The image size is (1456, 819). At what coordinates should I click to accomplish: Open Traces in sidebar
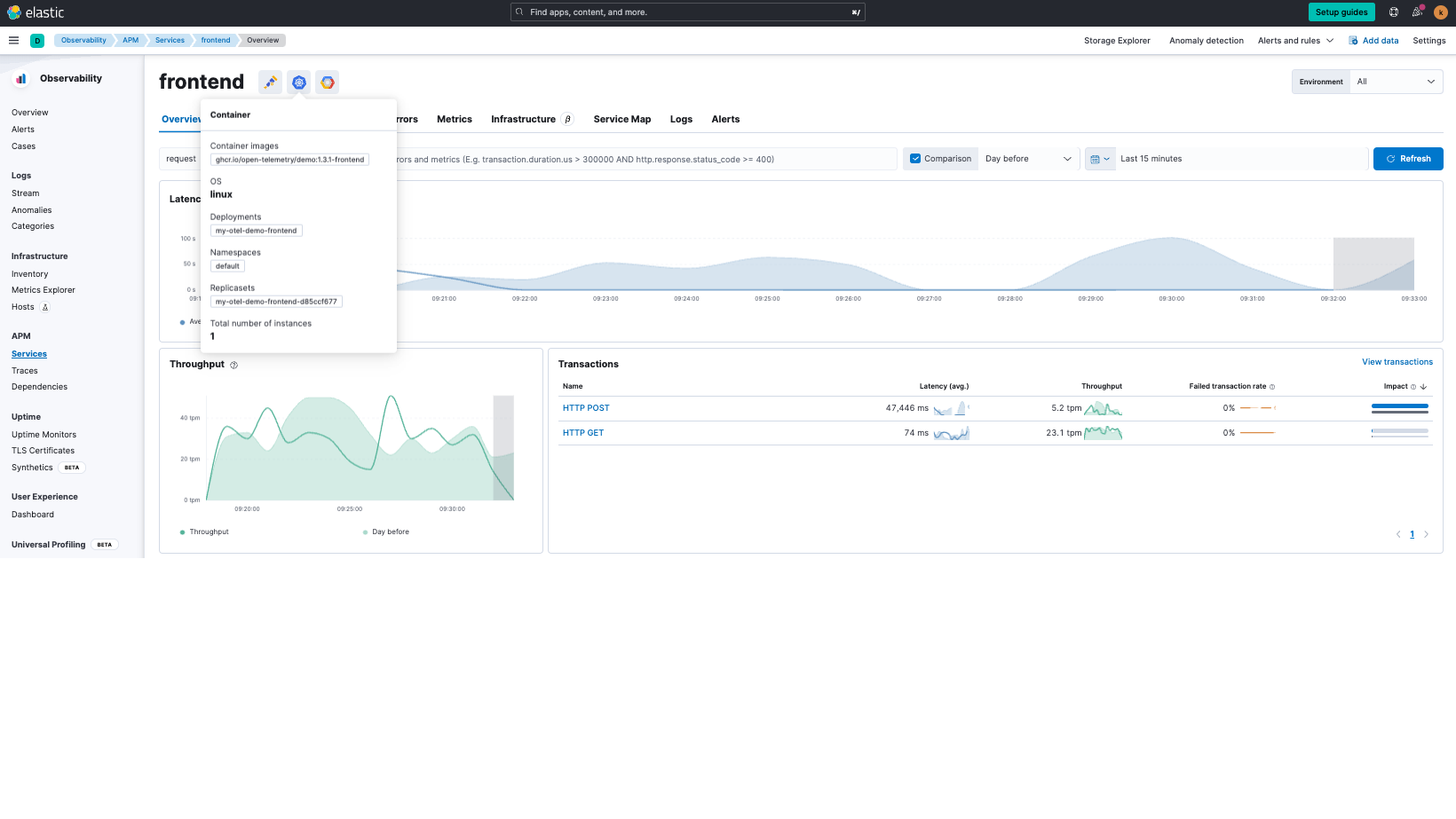tap(25, 371)
